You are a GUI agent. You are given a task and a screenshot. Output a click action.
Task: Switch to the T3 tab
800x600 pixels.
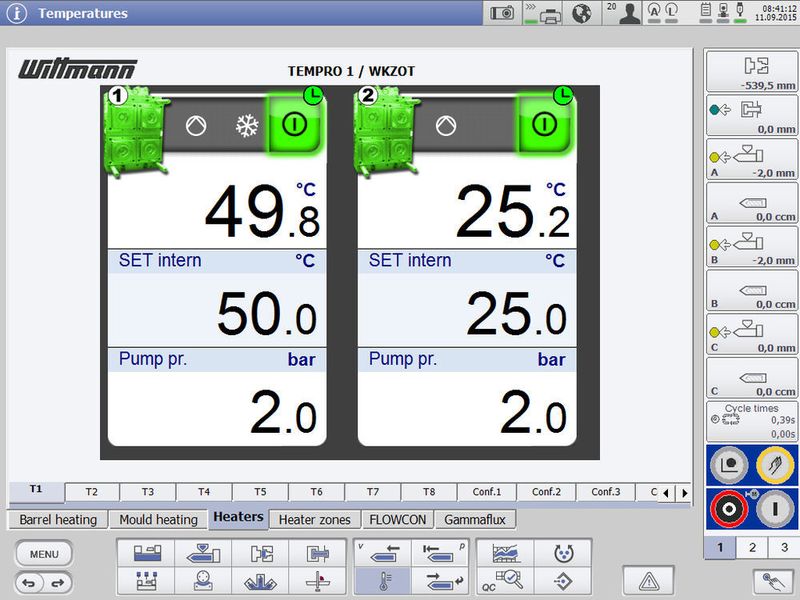click(148, 492)
